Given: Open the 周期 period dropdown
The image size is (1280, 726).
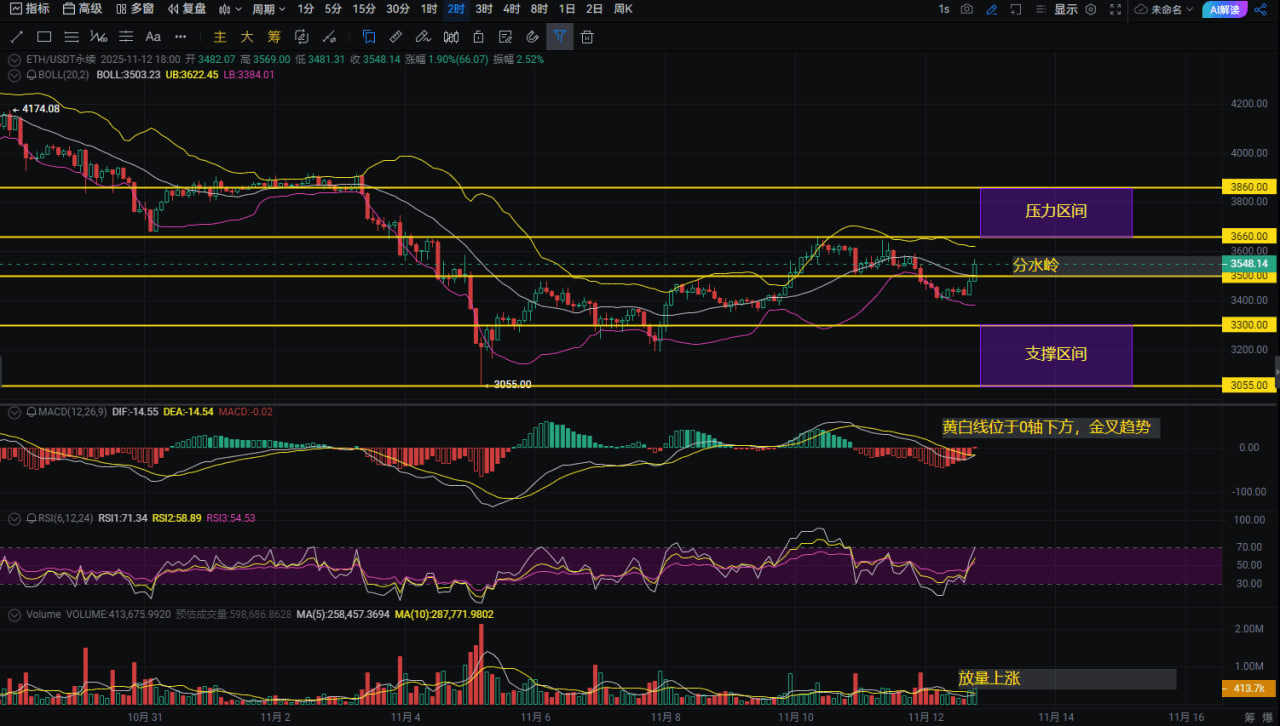Looking at the screenshot, I should pyautogui.click(x=268, y=9).
